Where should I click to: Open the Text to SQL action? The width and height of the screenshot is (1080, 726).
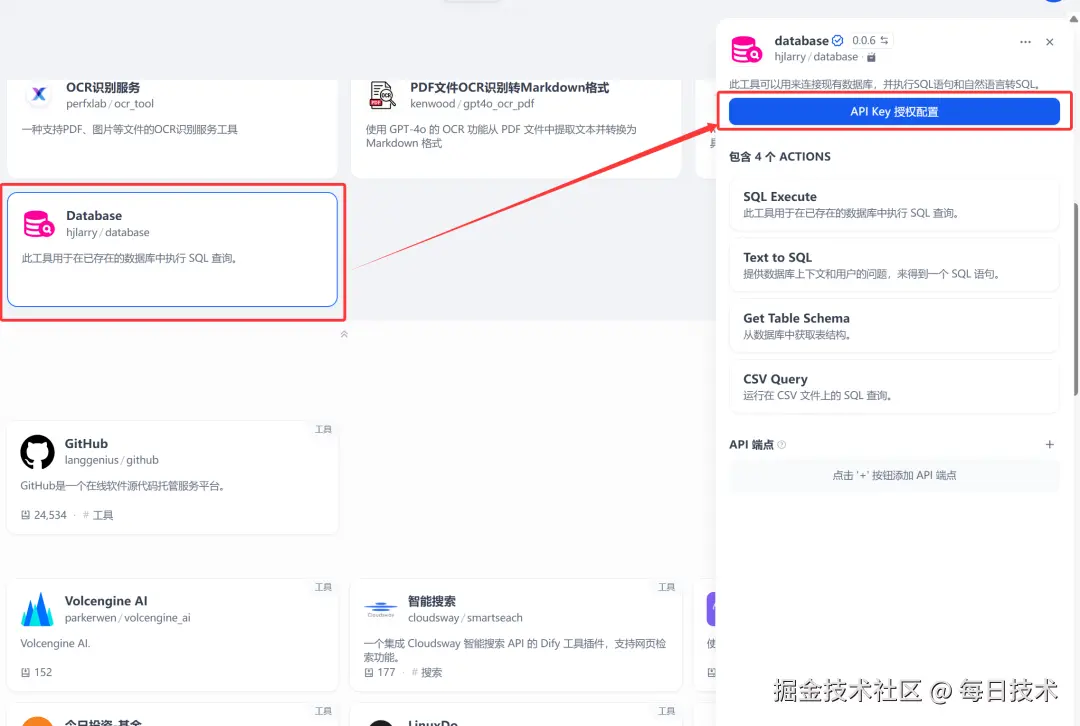click(894, 265)
